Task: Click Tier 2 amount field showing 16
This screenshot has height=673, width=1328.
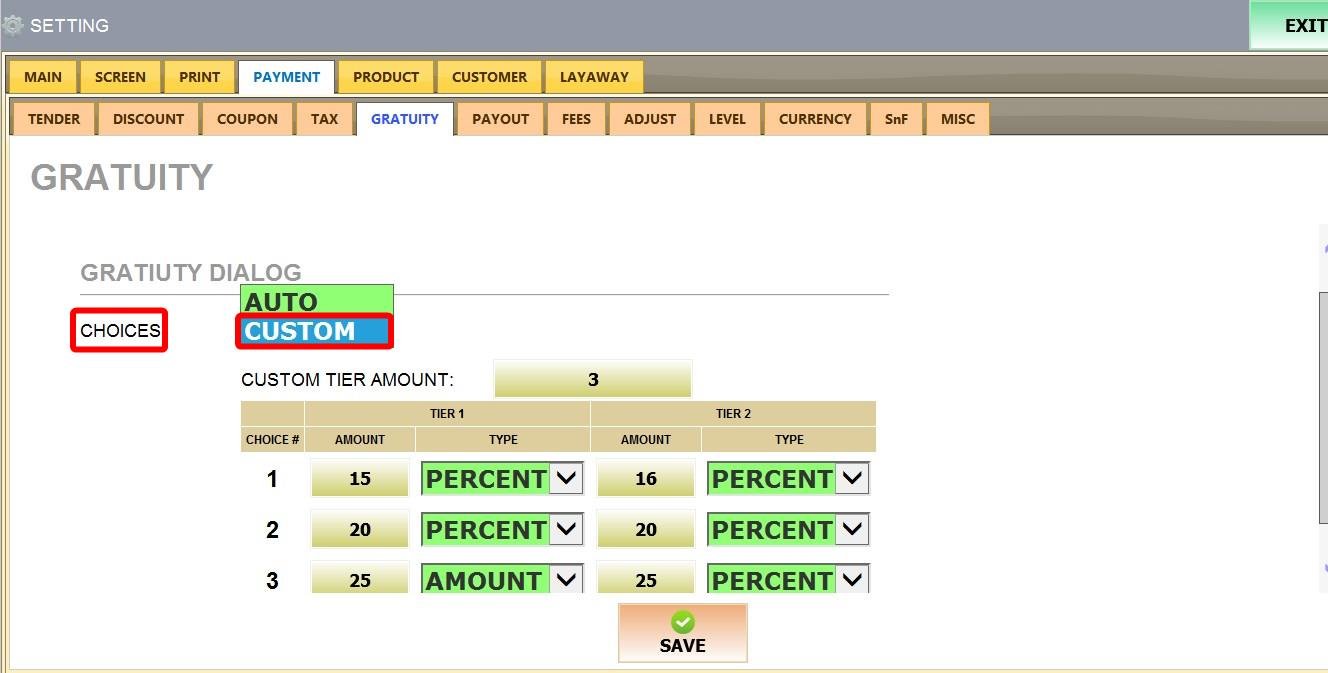Action: [646, 479]
